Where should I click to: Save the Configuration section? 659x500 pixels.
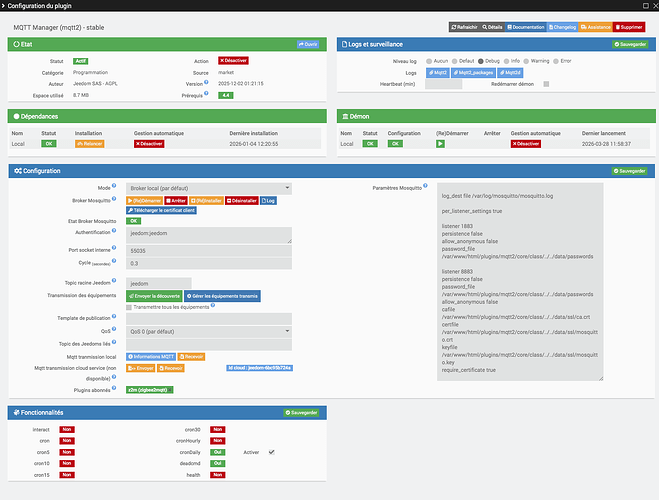pyautogui.click(x=629, y=171)
